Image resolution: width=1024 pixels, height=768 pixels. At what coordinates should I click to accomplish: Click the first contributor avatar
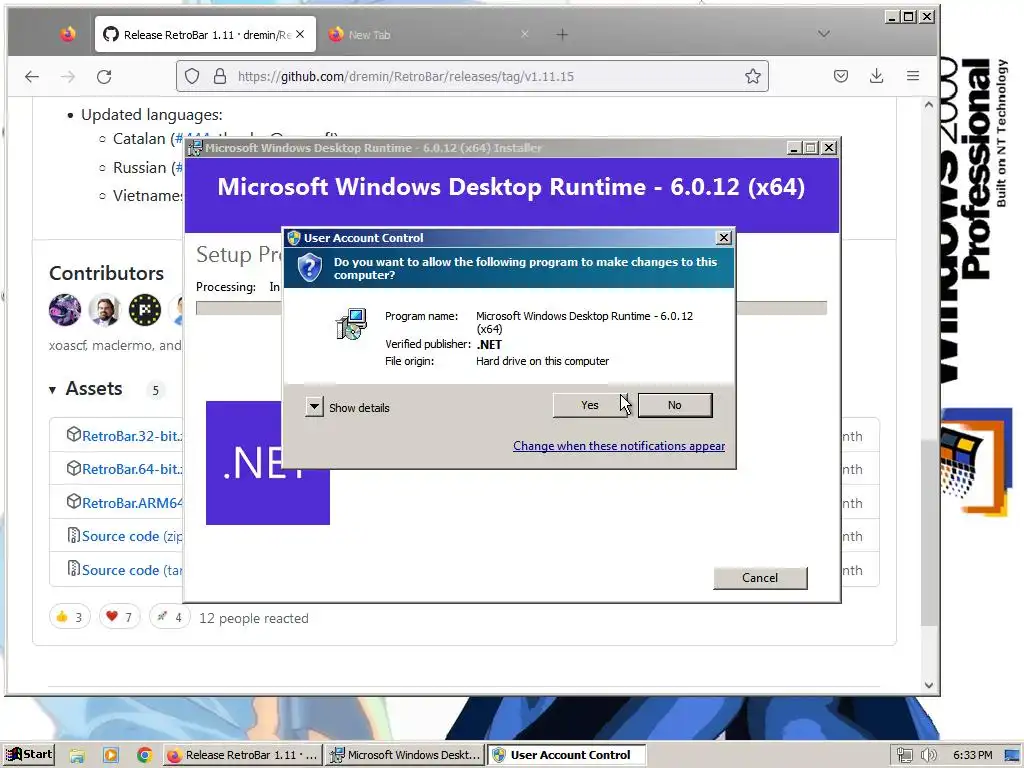click(65, 310)
